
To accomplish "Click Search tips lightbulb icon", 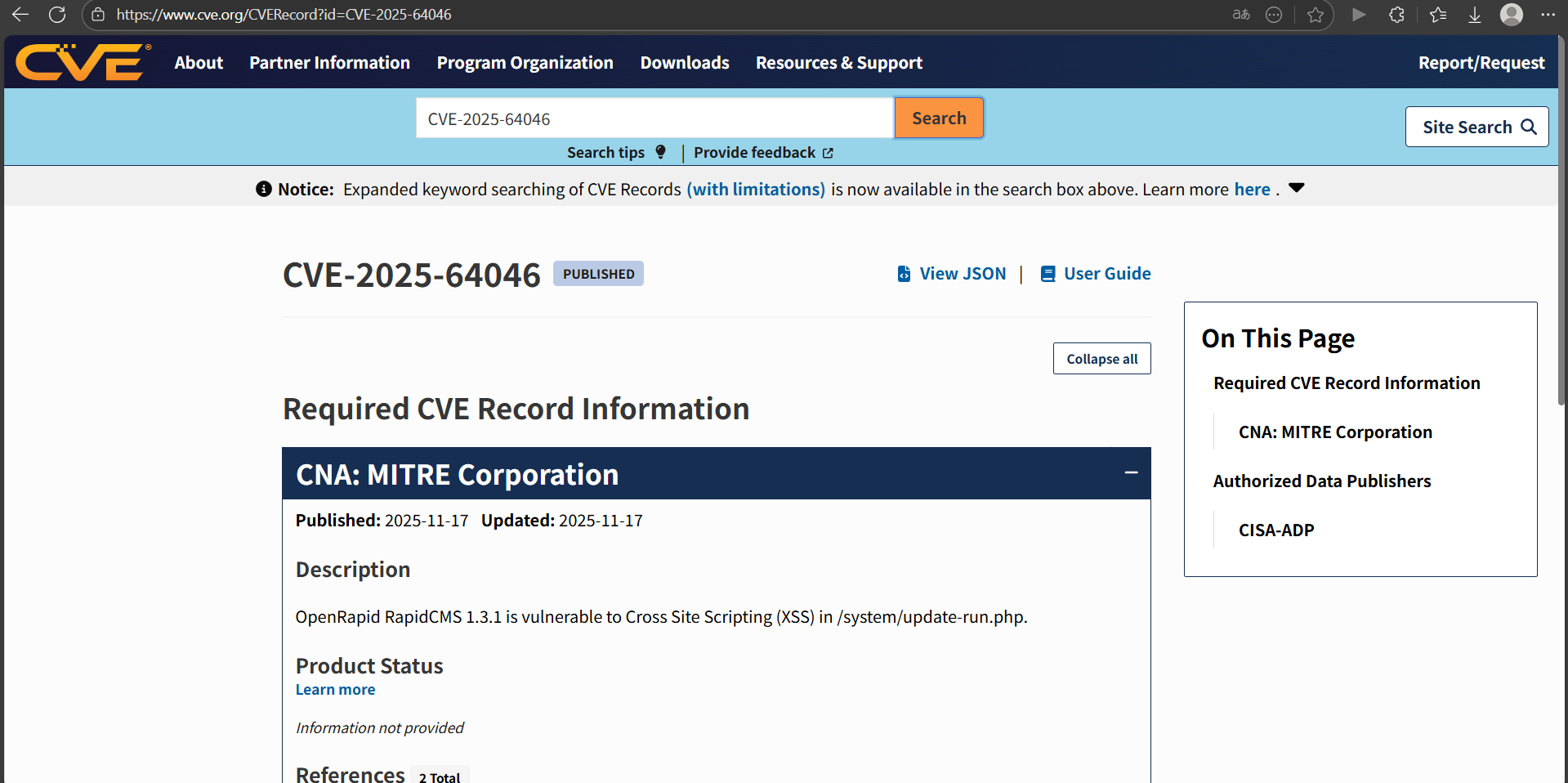I will click(x=660, y=152).
